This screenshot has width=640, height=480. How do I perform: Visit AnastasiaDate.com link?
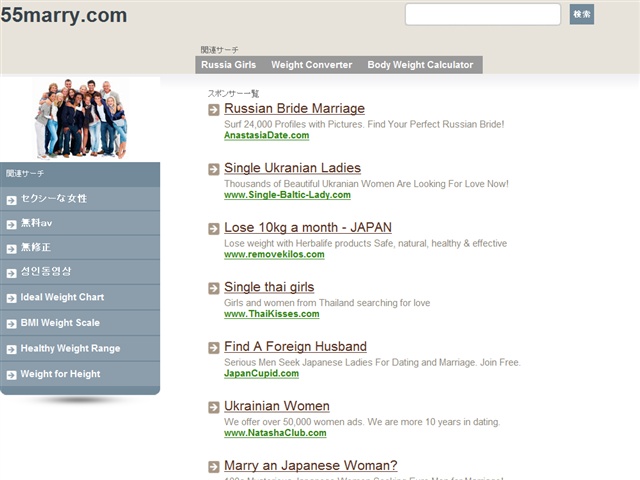point(267,136)
